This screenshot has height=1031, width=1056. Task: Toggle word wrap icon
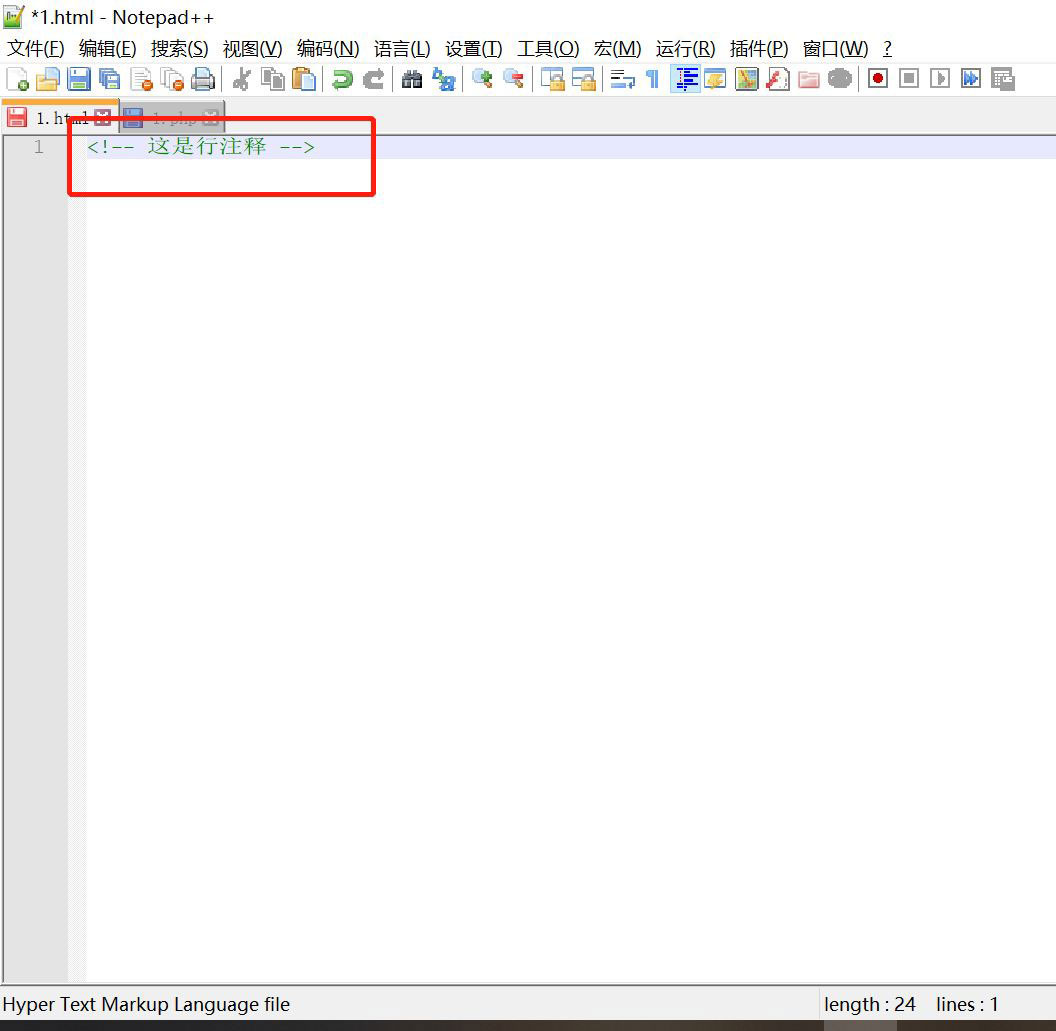click(x=622, y=79)
